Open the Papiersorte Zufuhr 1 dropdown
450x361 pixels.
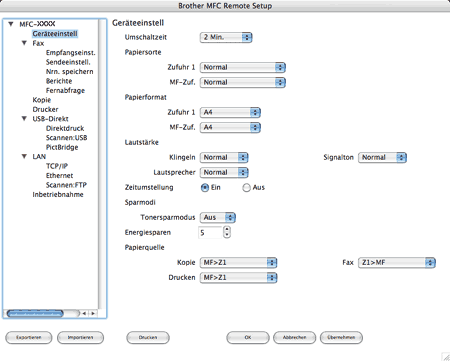tap(243, 67)
